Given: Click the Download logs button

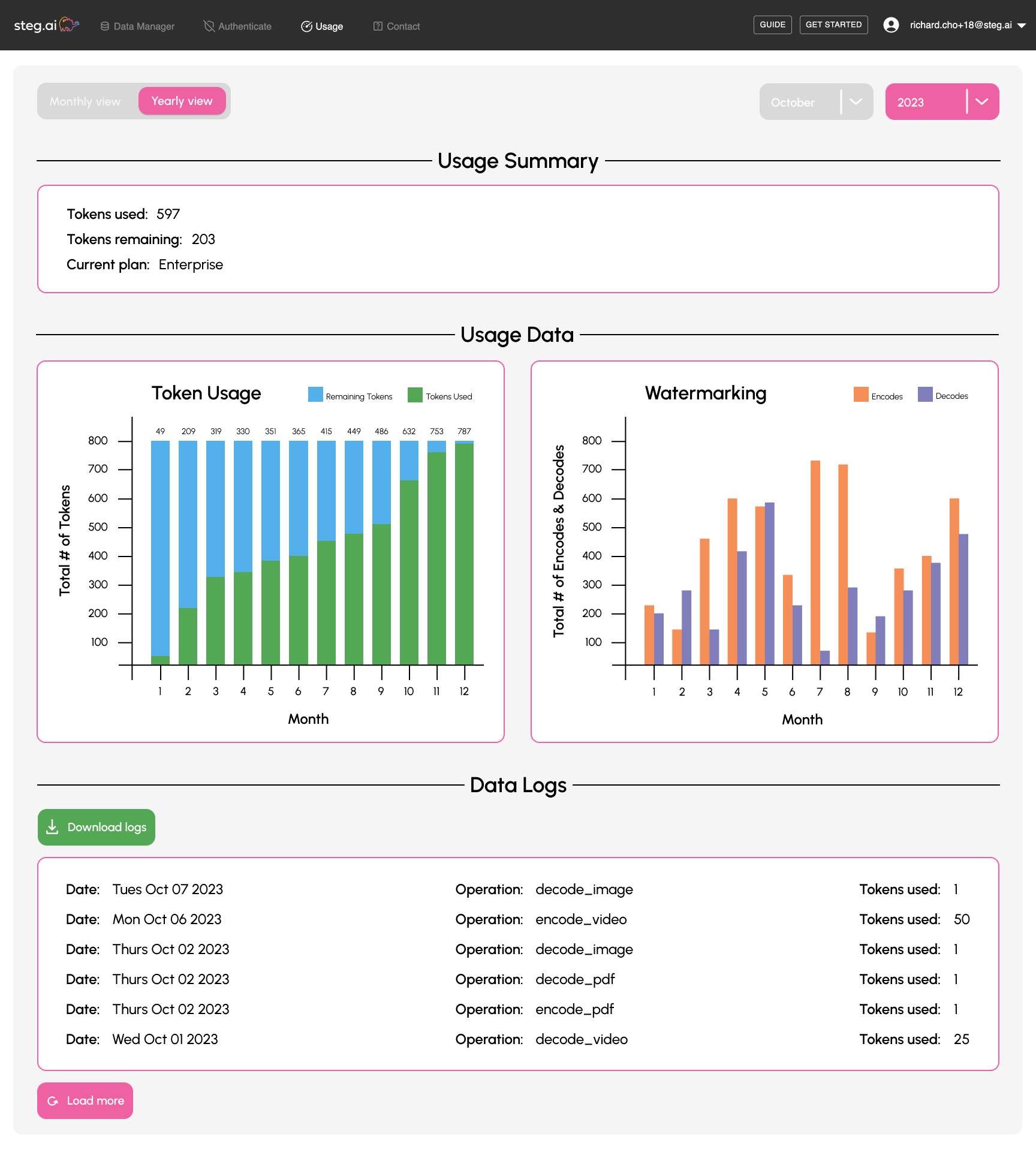Looking at the screenshot, I should (97, 827).
